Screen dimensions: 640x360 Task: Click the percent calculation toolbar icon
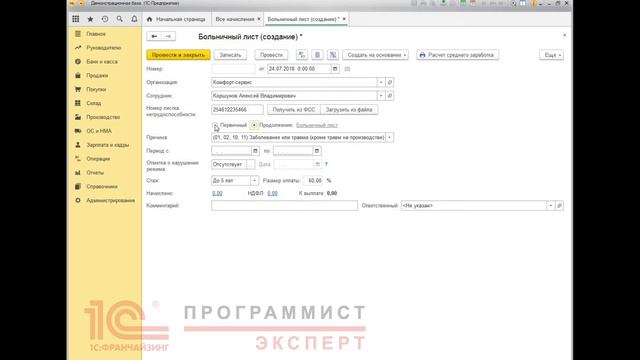[333, 55]
